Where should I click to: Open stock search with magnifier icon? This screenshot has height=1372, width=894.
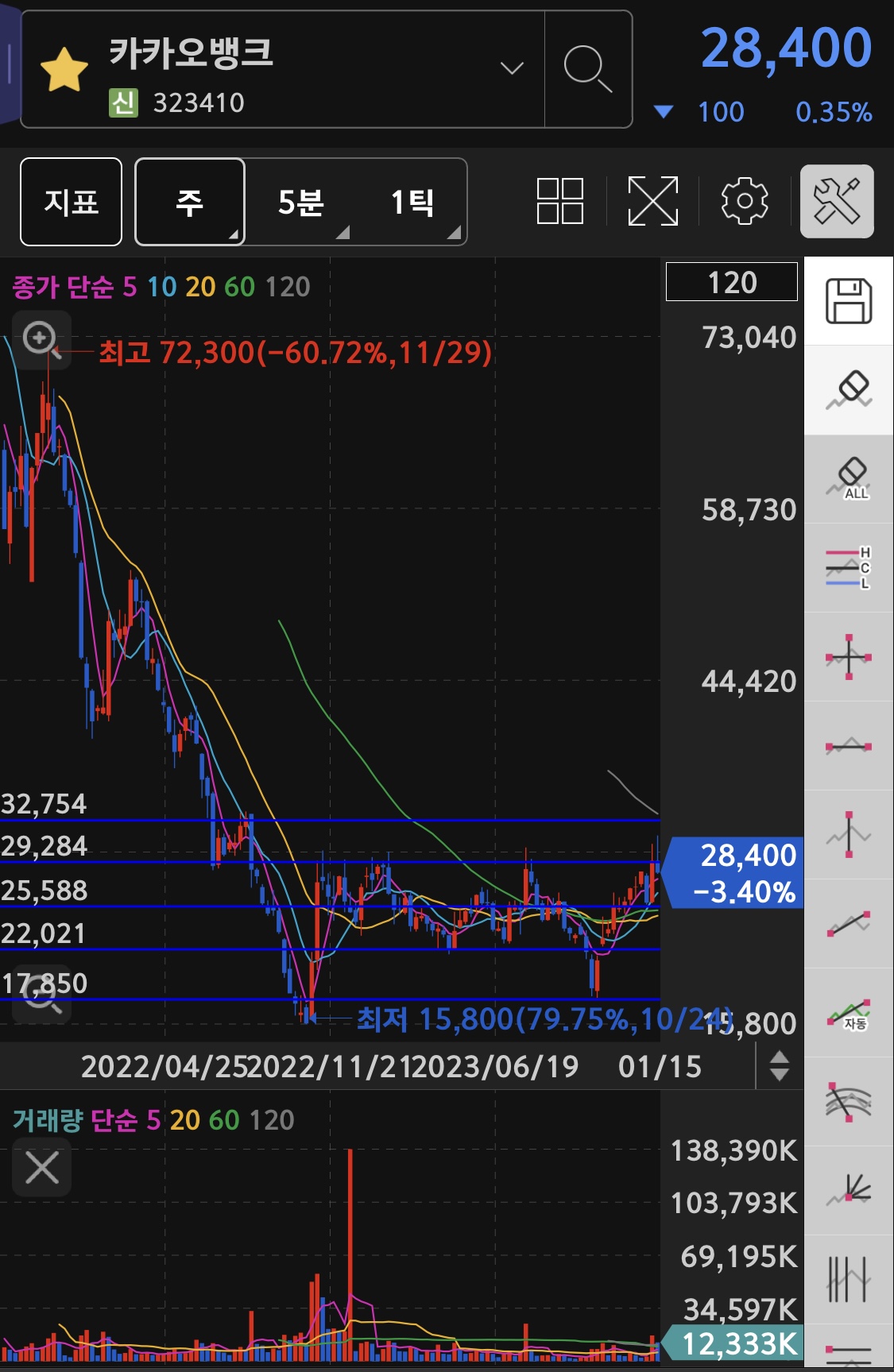coord(588,69)
